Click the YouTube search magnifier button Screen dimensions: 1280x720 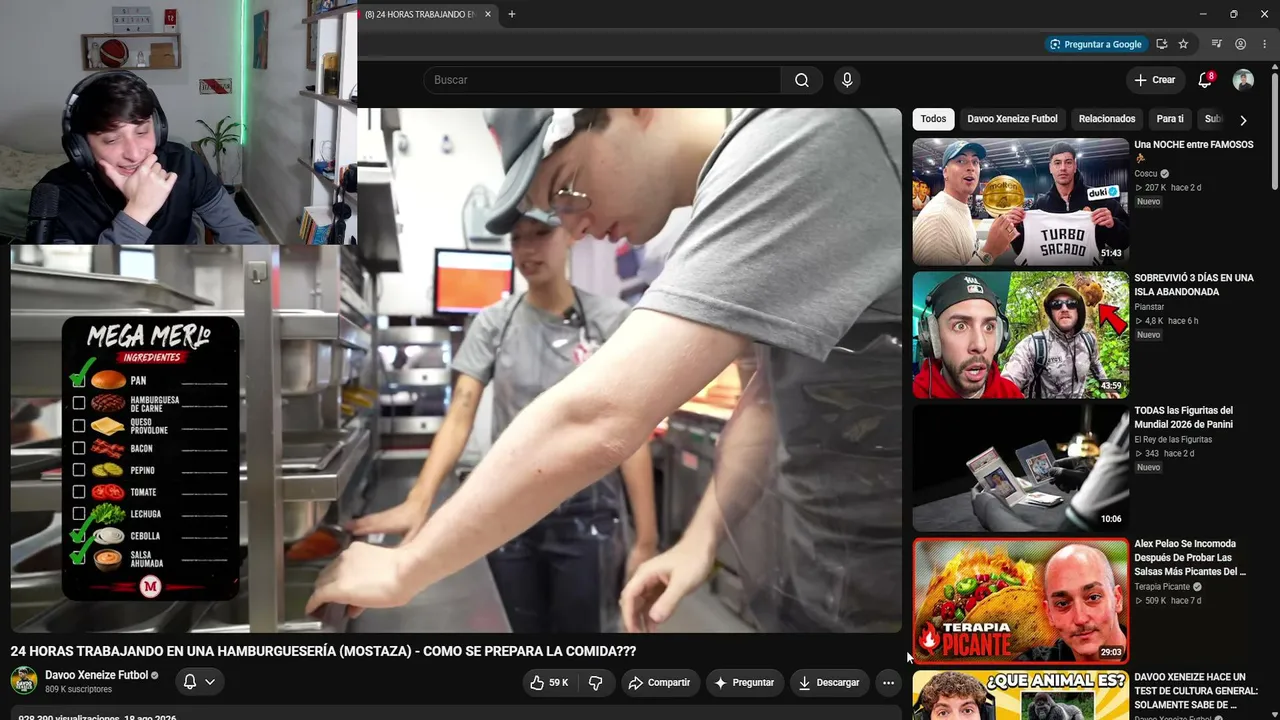(802, 80)
